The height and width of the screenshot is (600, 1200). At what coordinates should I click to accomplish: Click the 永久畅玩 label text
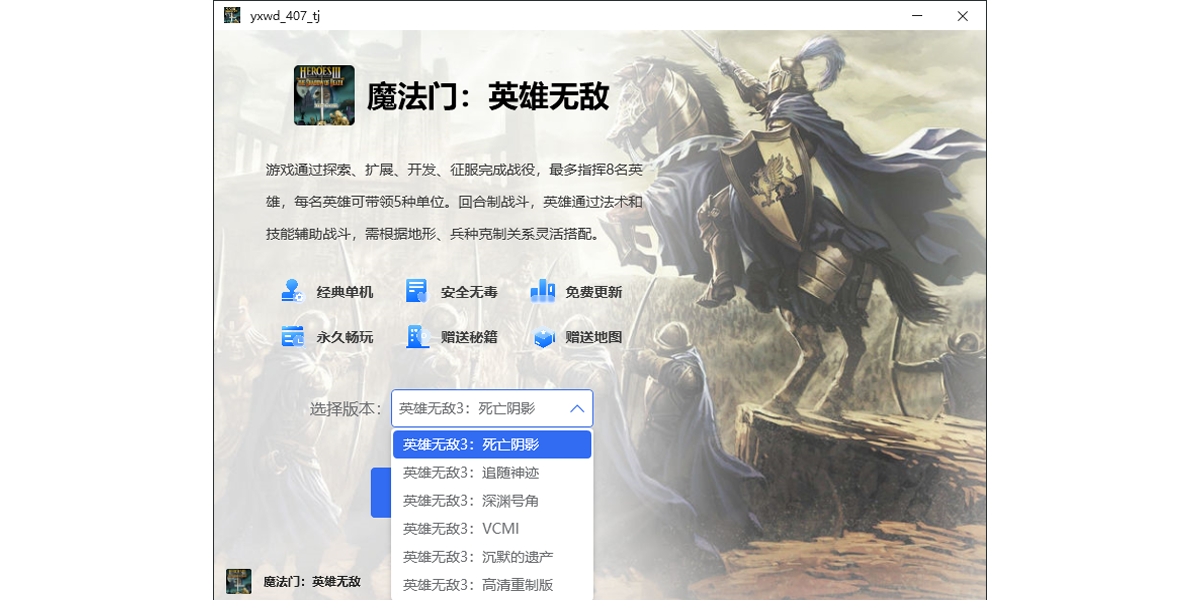click(345, 337)
